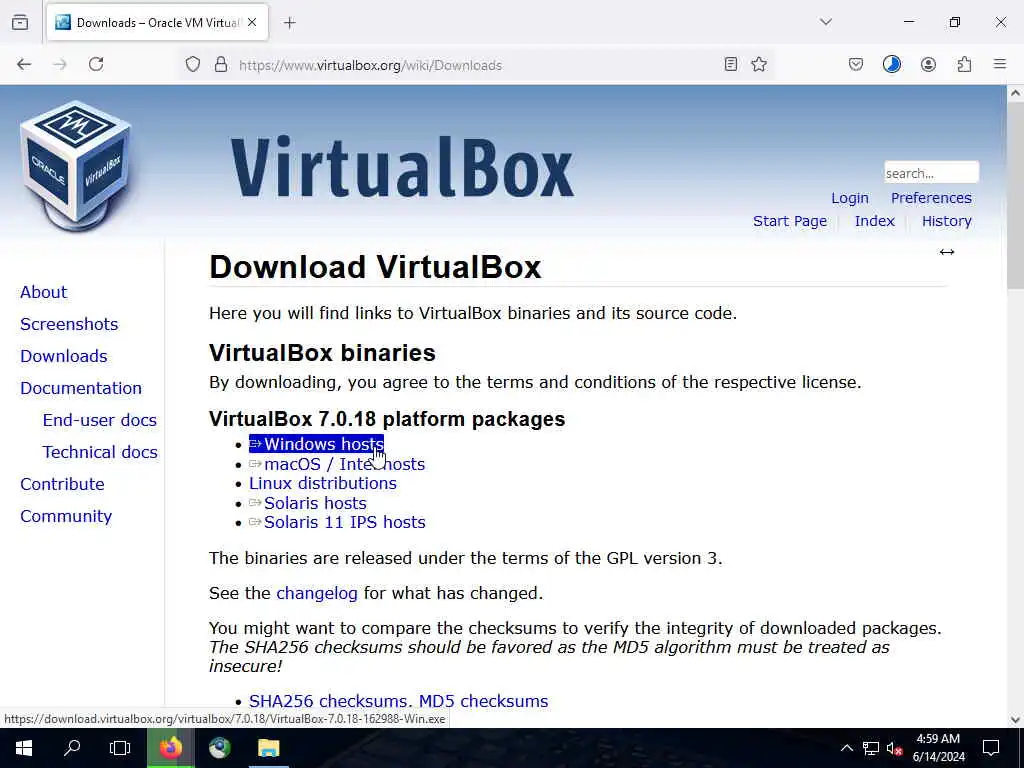This screenshot has height=768, width=1024.
Task: Expand the list all tabs dropdown
Action: pos(826,22)
